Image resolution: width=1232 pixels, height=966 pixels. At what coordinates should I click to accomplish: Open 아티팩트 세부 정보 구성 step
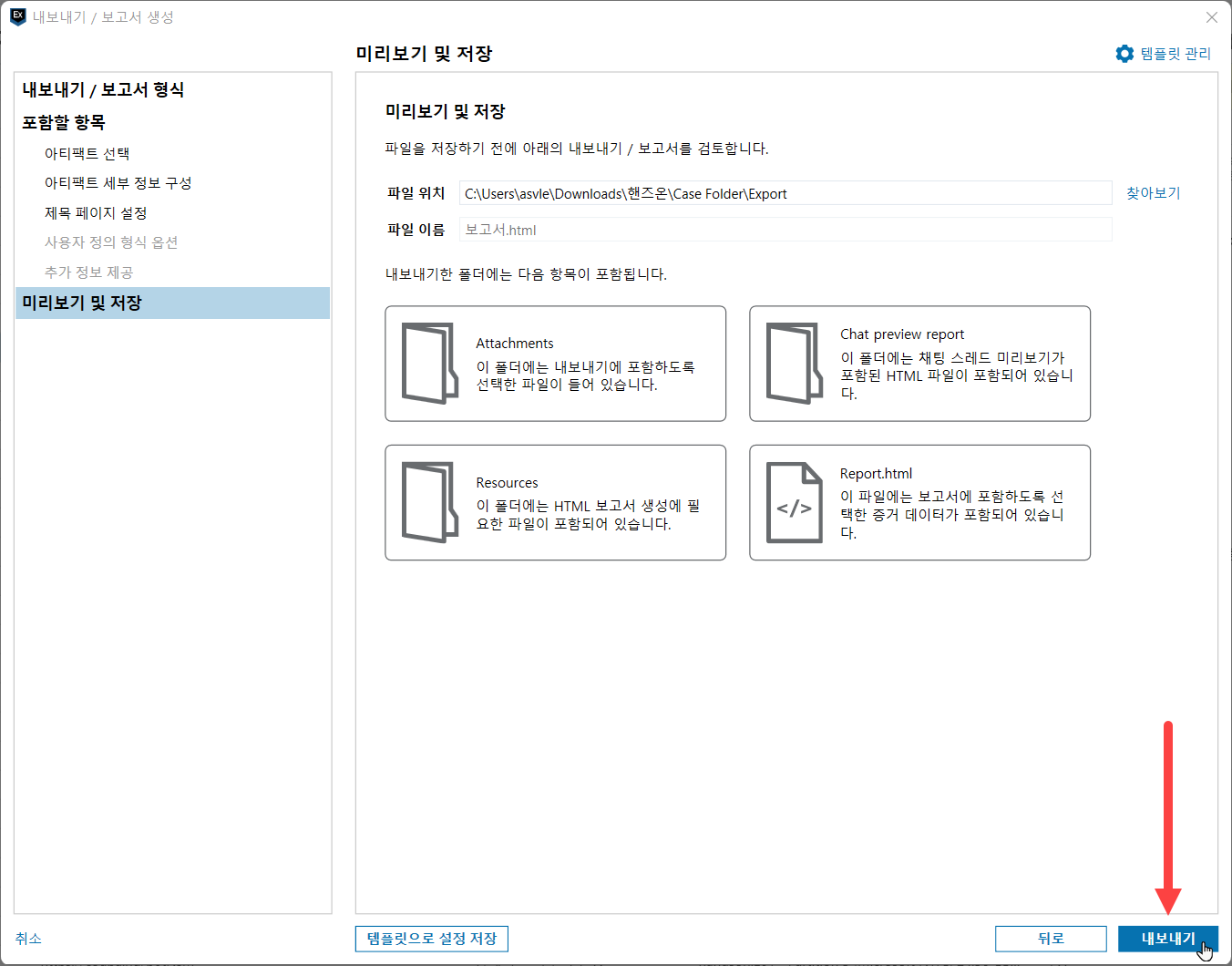118,183
